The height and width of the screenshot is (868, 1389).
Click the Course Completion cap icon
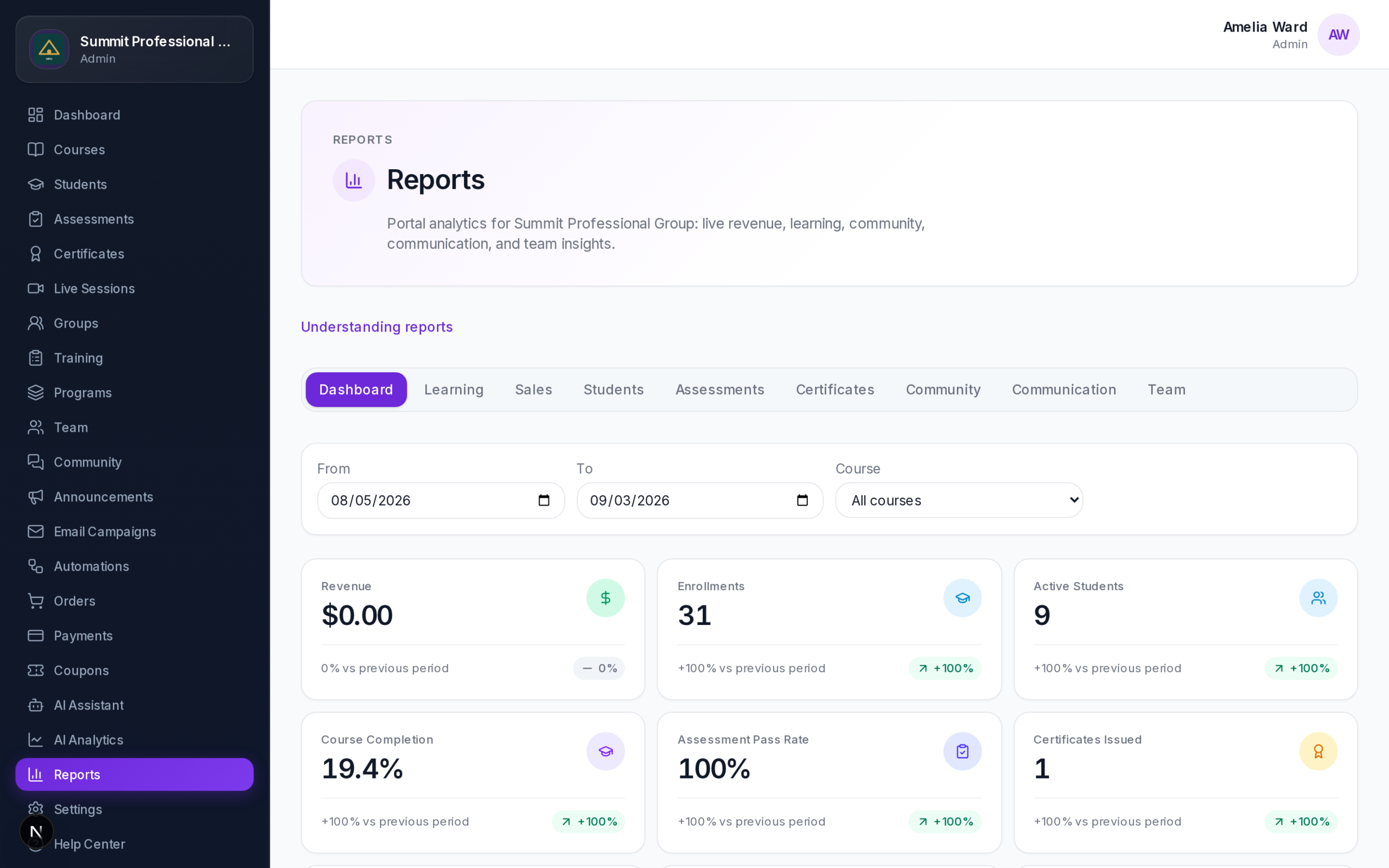pos(606,751)
